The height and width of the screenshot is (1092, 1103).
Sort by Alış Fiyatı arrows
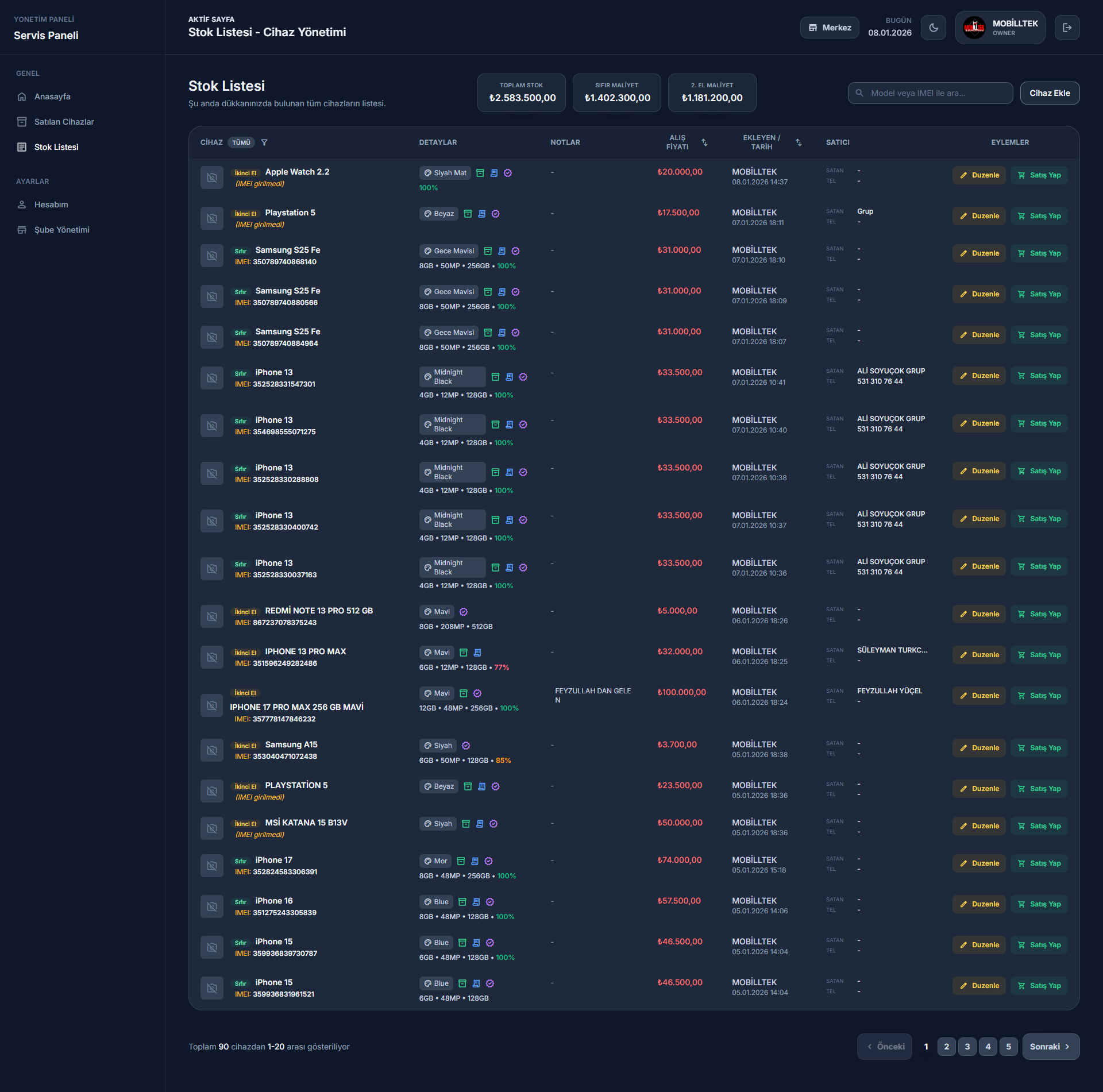point(704,142)
